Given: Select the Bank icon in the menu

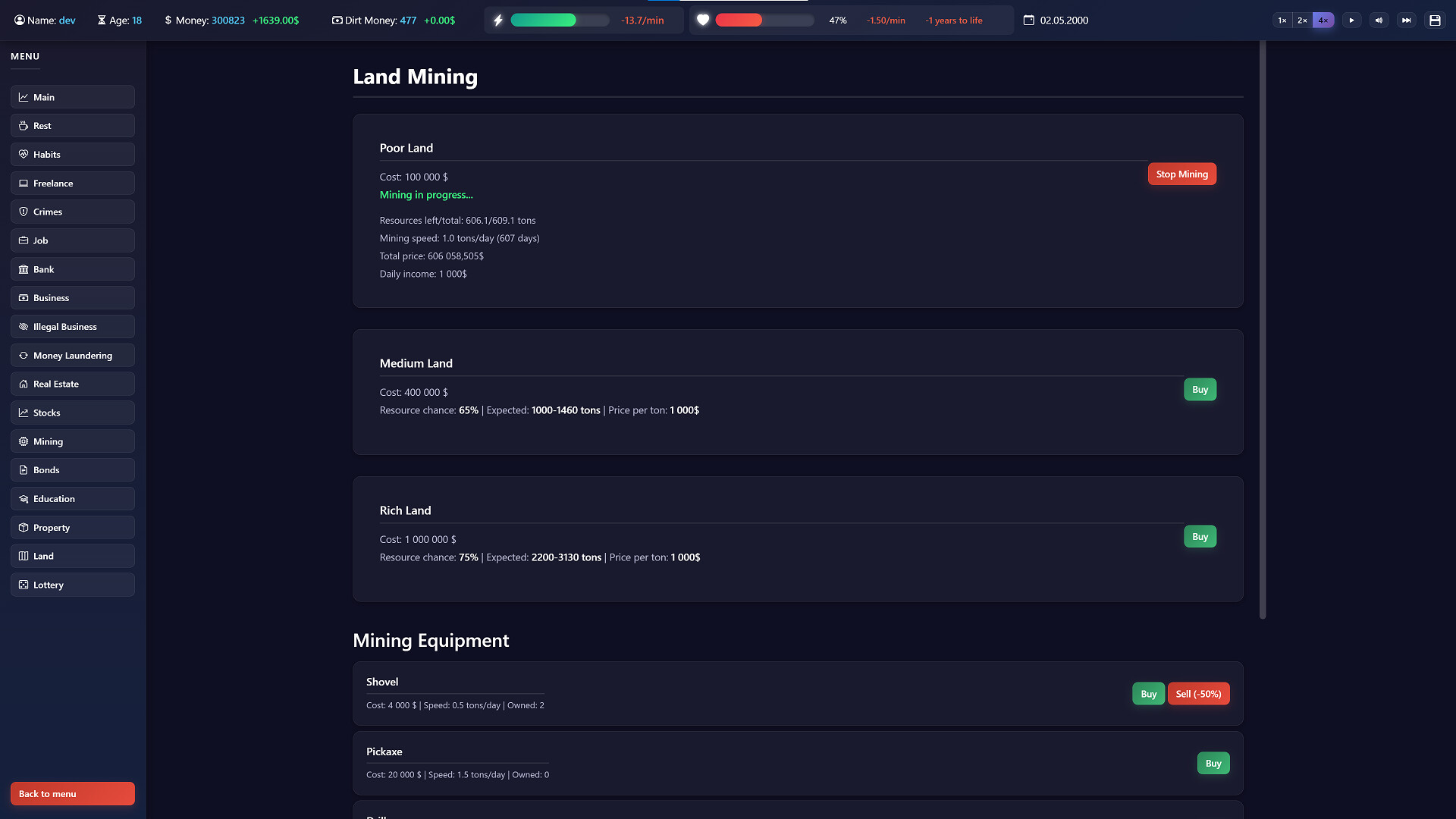Looking at the screenshot, I should tap(24, 269).
